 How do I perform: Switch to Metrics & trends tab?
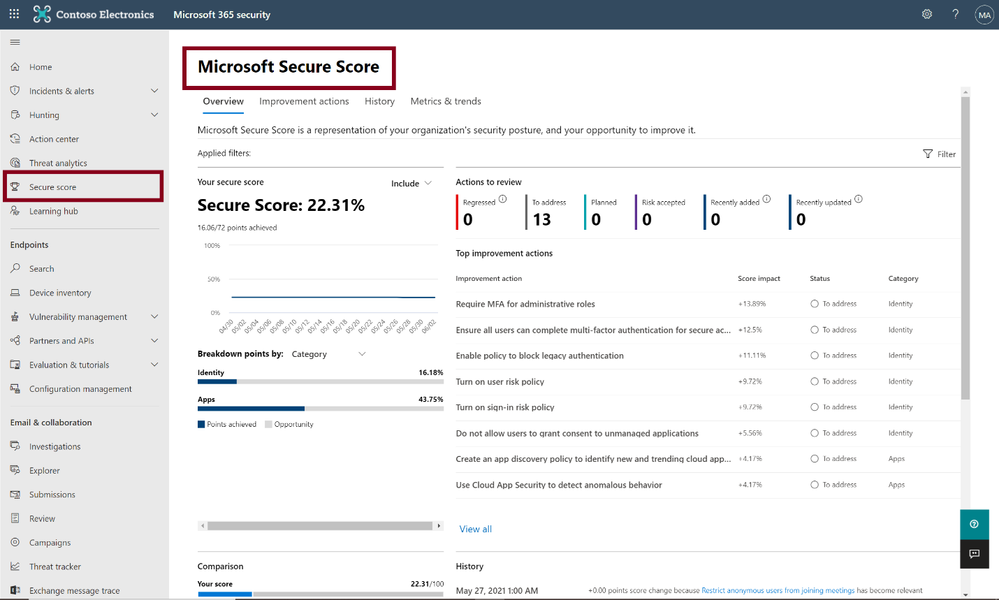click(445, 101)
